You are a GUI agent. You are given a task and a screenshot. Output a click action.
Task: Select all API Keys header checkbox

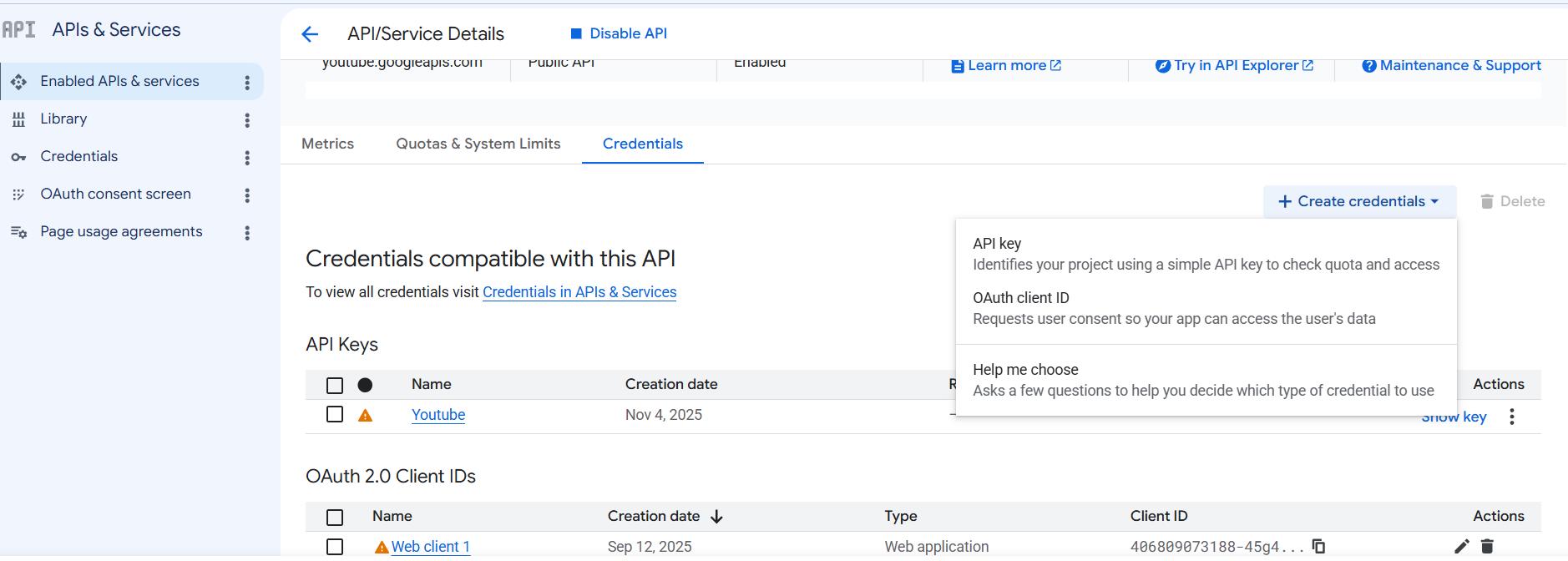[x=335, y=386]
